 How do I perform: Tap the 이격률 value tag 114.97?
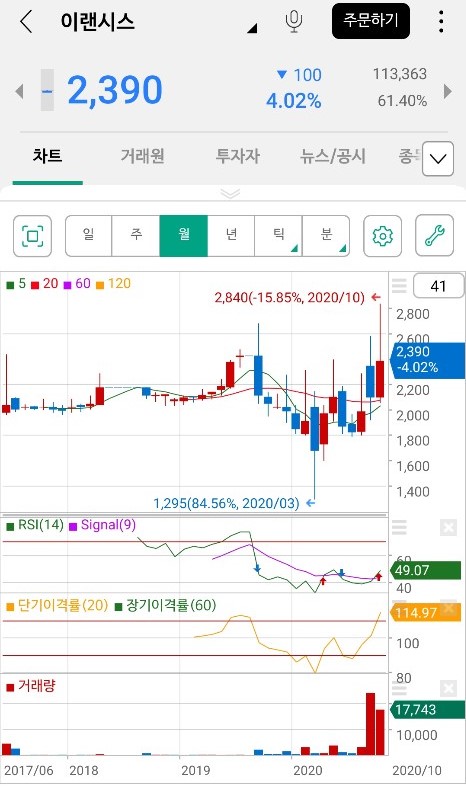point(425,613)
